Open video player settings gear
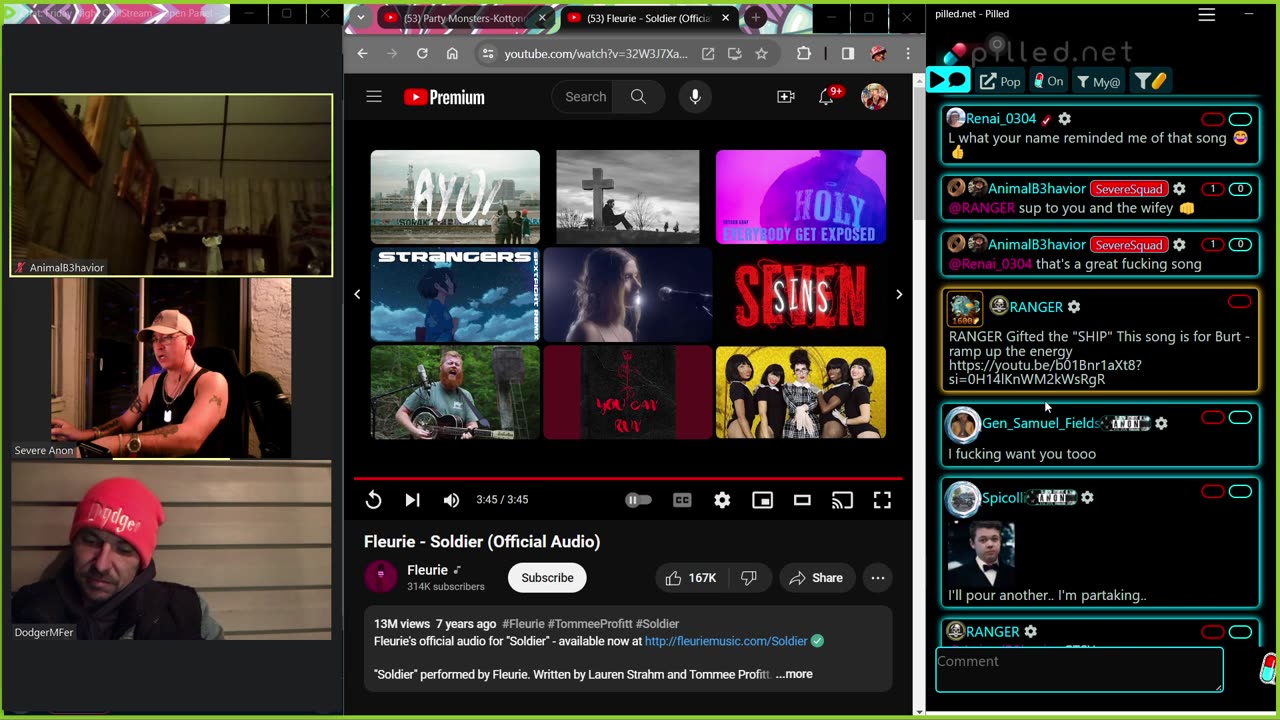 (x=722, y=500)
